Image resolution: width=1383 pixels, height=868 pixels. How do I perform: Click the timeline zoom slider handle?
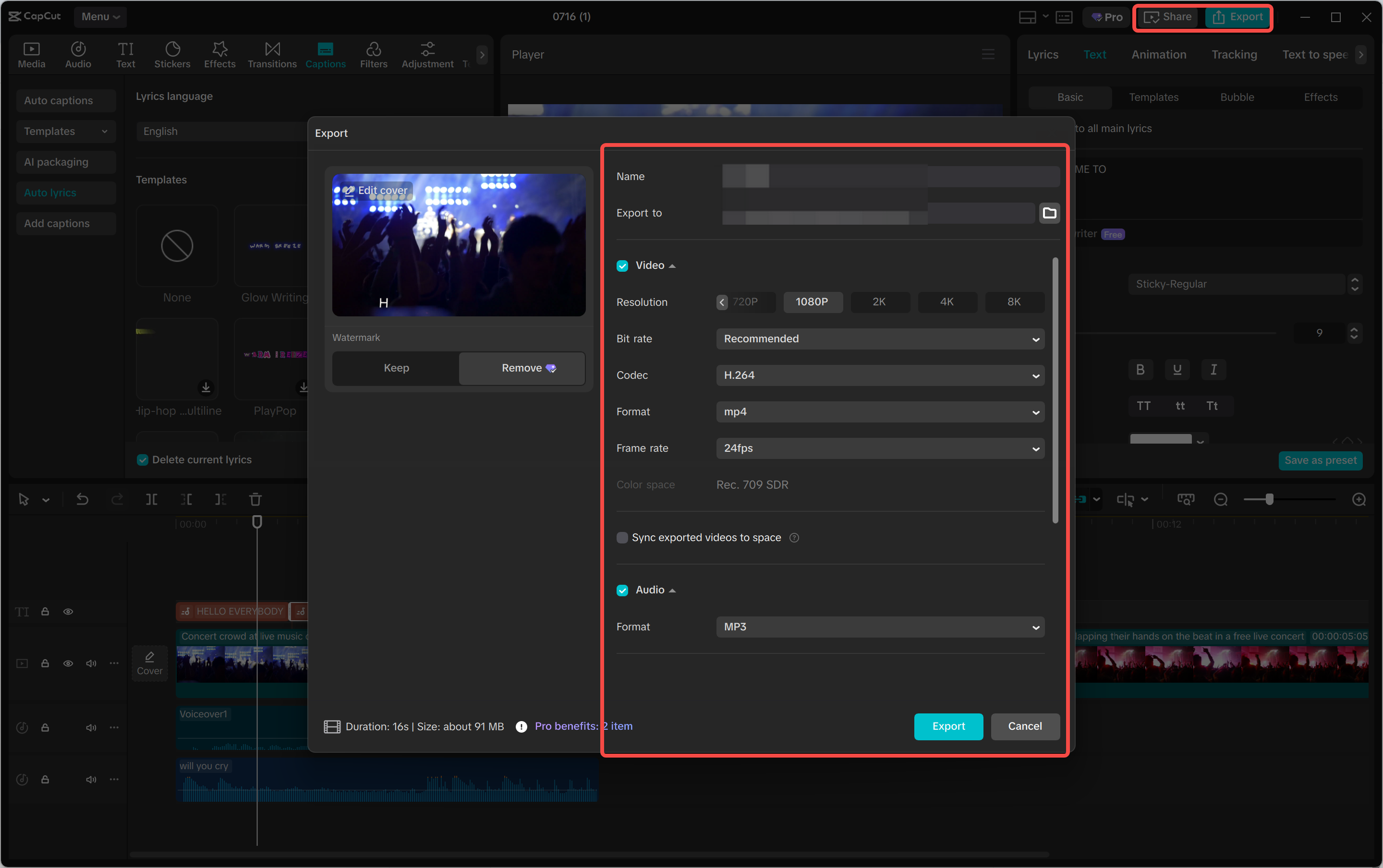click(x=1269, y=499)
